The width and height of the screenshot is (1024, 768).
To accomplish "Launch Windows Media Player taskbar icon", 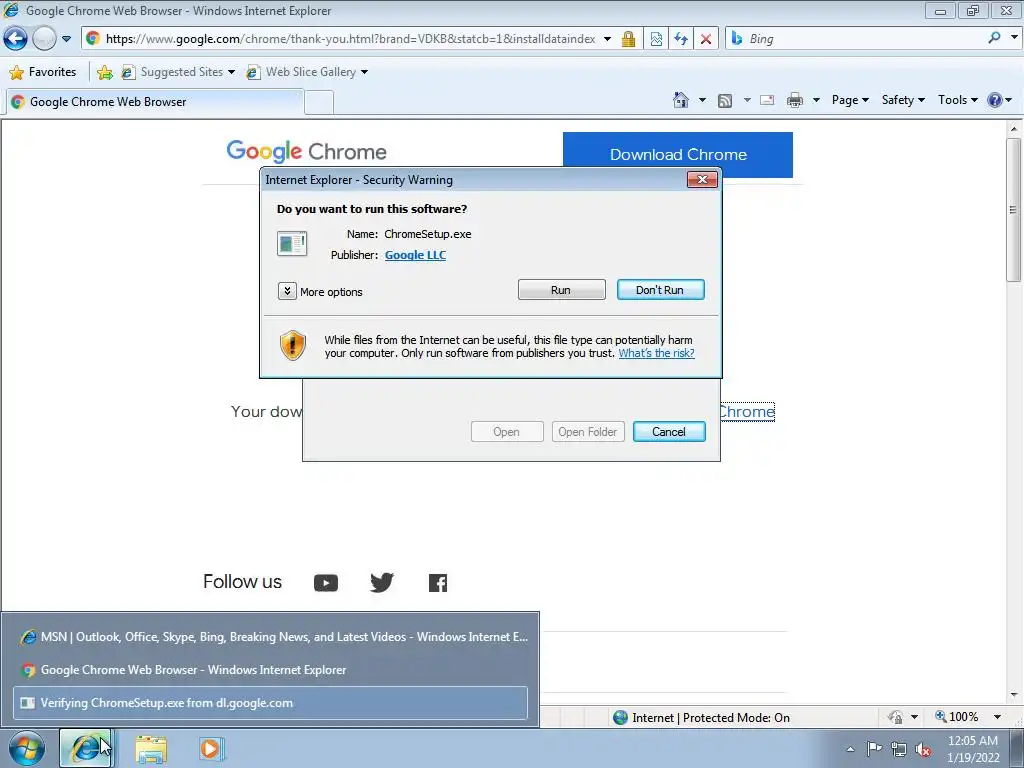I will [210, 749].
